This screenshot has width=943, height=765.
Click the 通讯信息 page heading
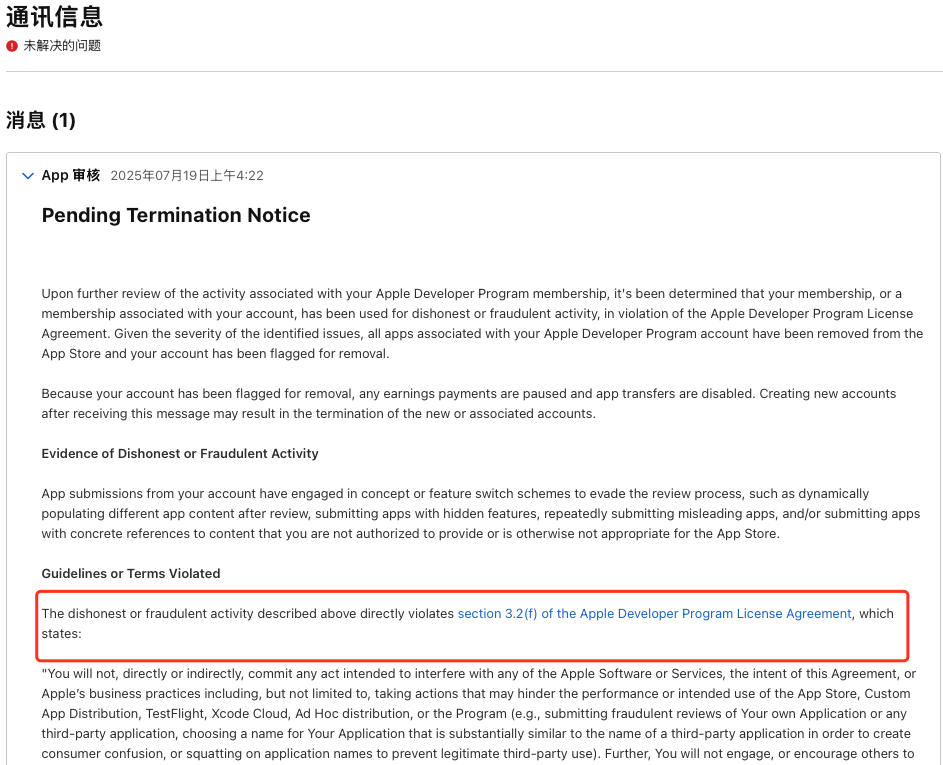point(54,16)
